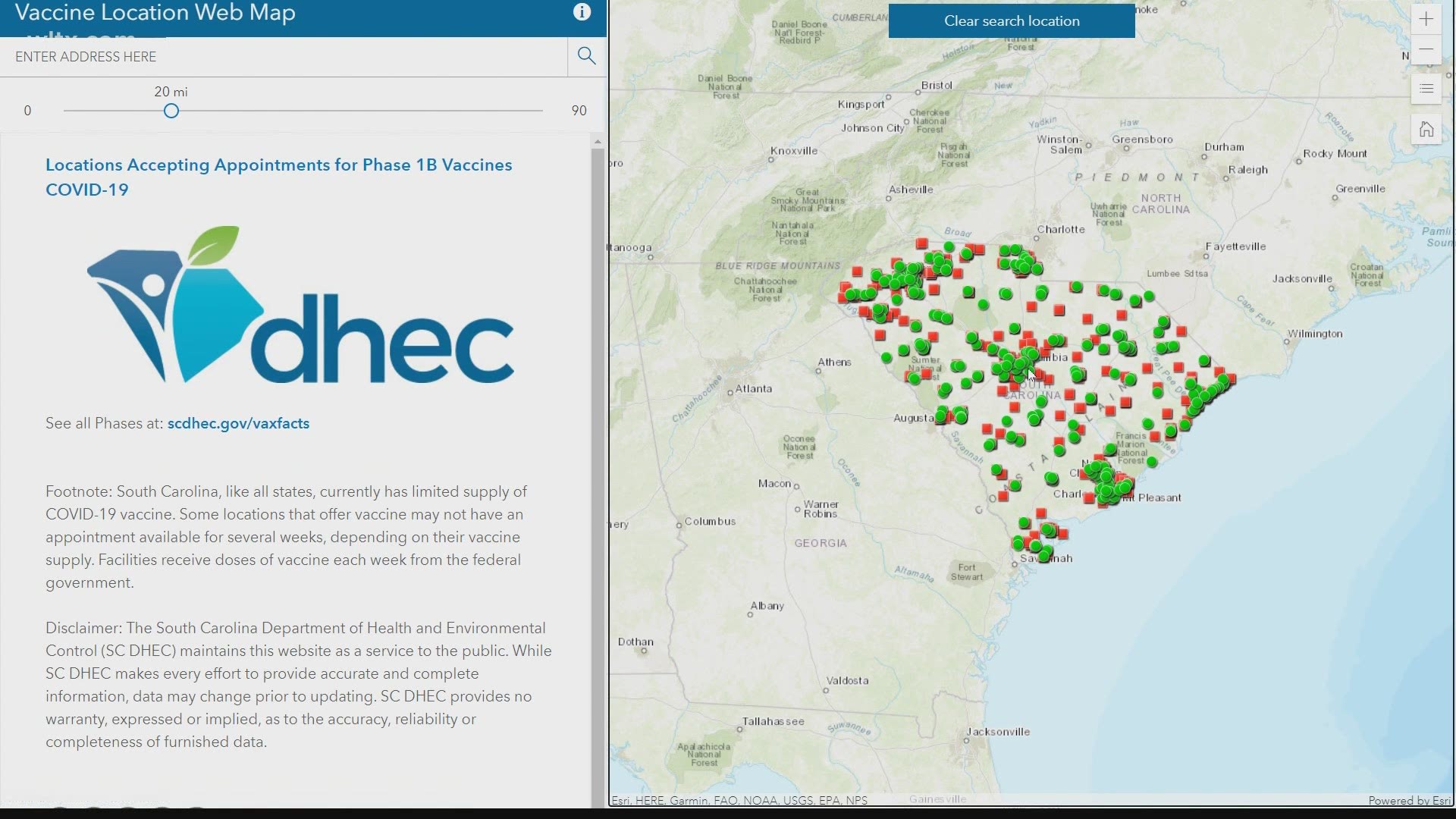The image size is (1456, 819).
Task: Click the home extent reset icon
Action: pos(1425,128)
